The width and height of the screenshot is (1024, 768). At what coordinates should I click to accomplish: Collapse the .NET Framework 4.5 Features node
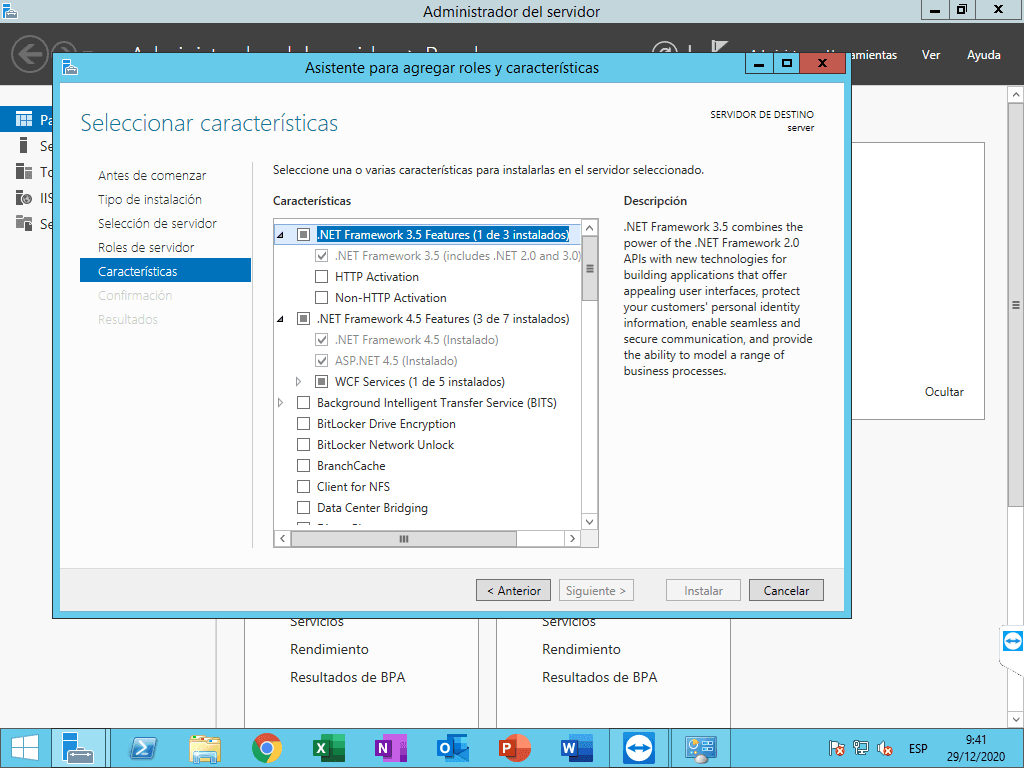280,319
